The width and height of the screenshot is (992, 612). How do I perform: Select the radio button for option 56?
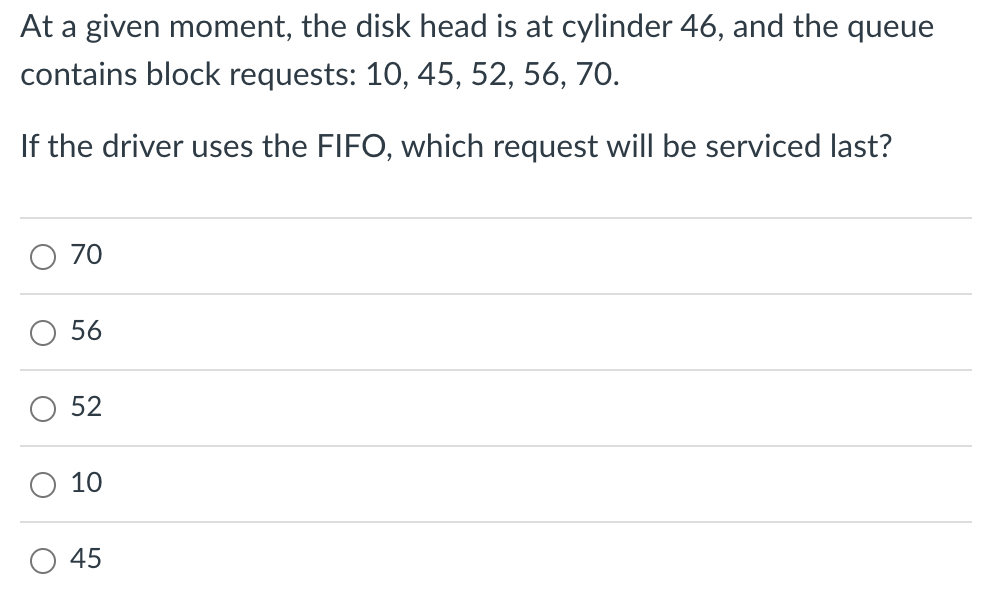pos(42,332)
